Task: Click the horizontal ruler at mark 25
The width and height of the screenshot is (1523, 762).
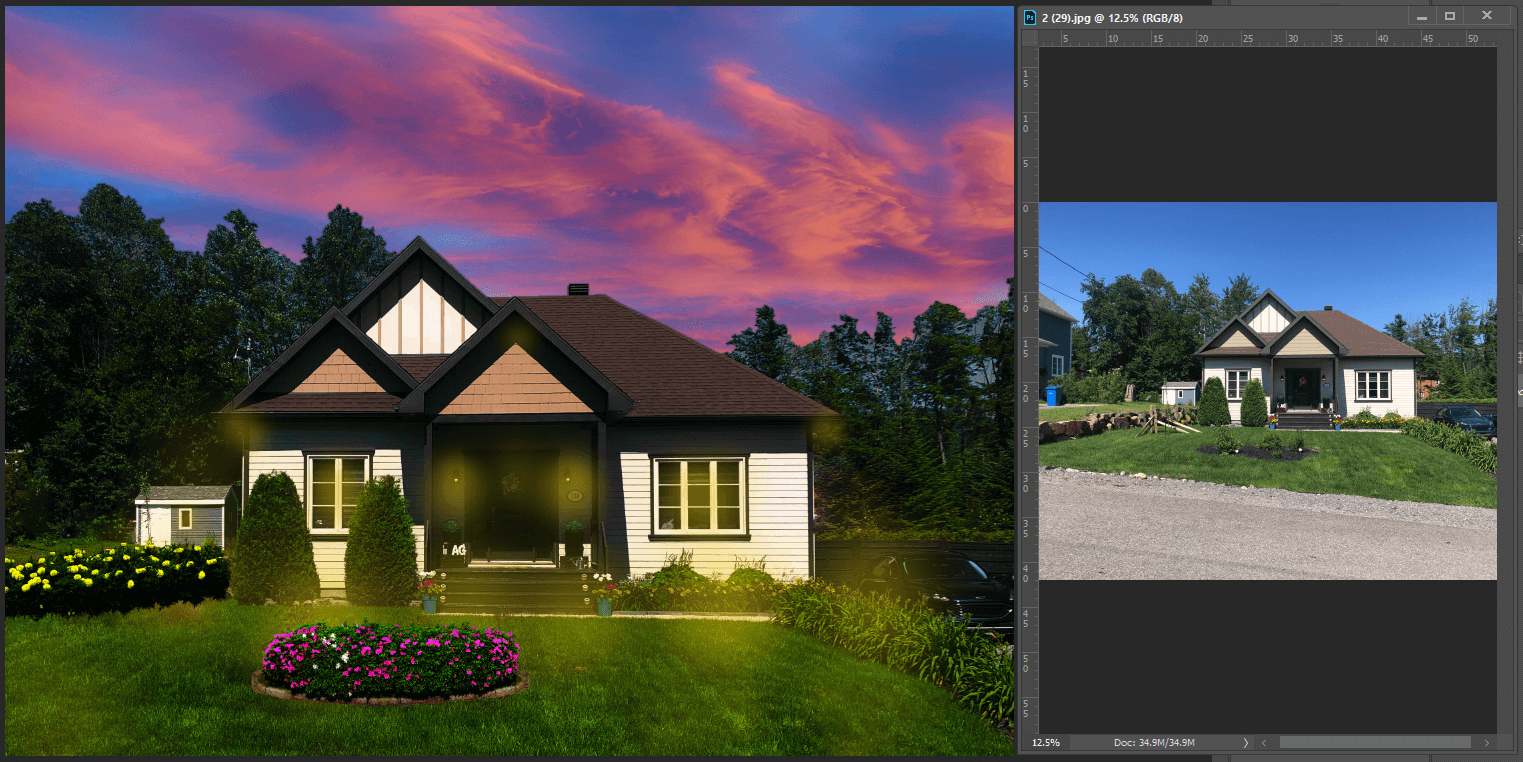Action: click(x=1247, y=38)
